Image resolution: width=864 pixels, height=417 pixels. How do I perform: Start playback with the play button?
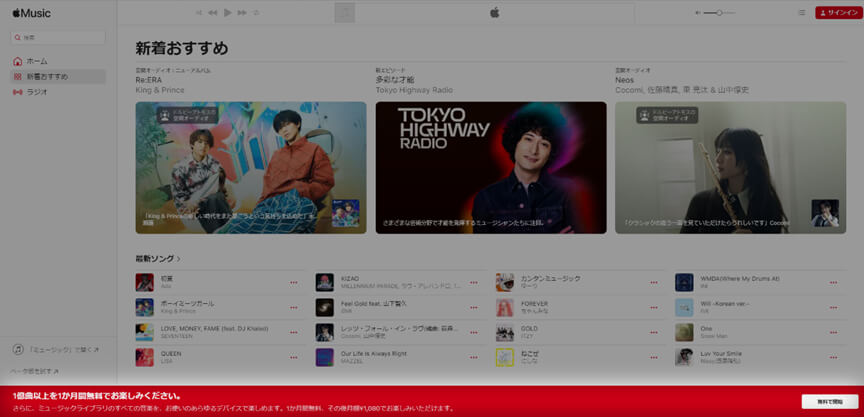click(x=228, y=13)
